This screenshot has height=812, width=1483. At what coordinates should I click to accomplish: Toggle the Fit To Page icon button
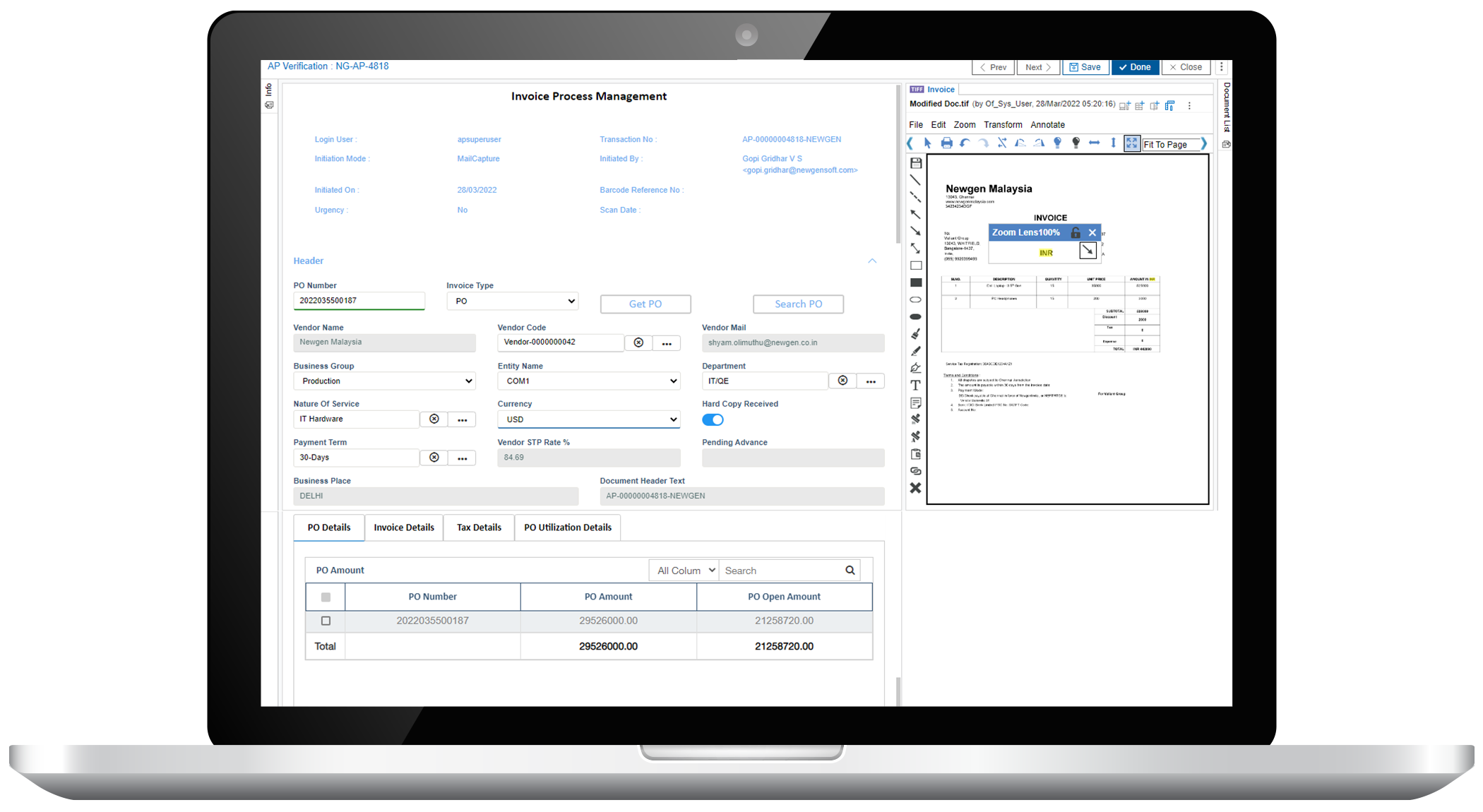(x=1132, y=143)
